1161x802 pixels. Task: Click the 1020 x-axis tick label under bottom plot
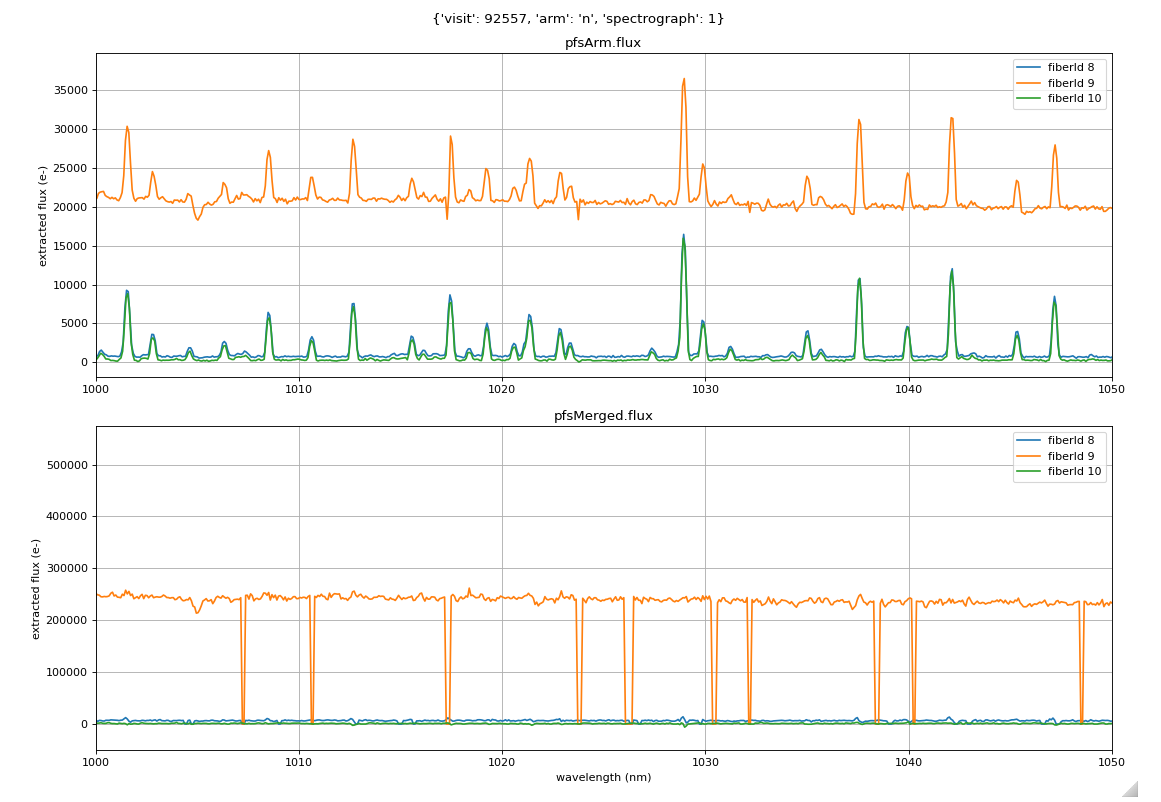pyautogui.click(x=502, y=761)
